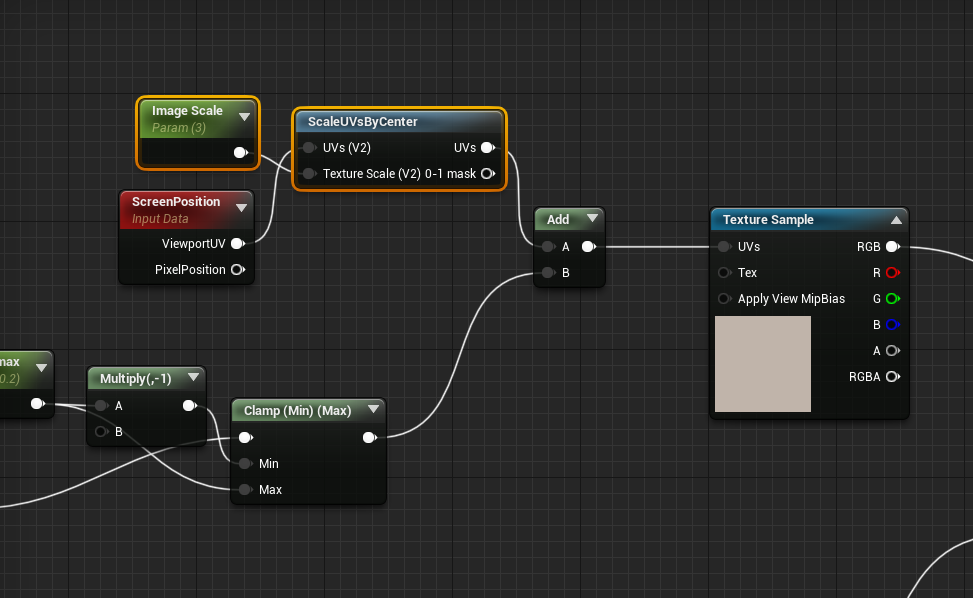The width and height of the screenshot is (973, 598).
Task: Click the Add node A input pin
Action: point(548,247)
